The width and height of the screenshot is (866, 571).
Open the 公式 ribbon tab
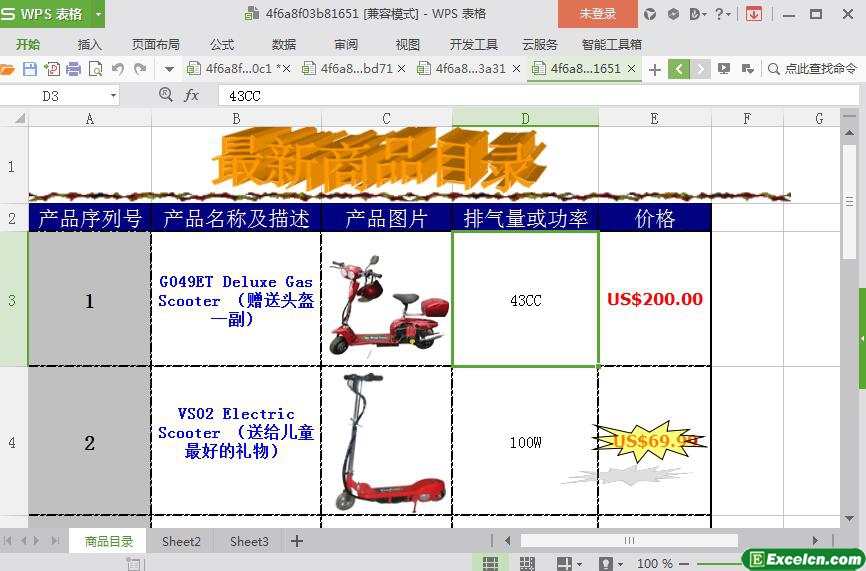coord(222,44)
